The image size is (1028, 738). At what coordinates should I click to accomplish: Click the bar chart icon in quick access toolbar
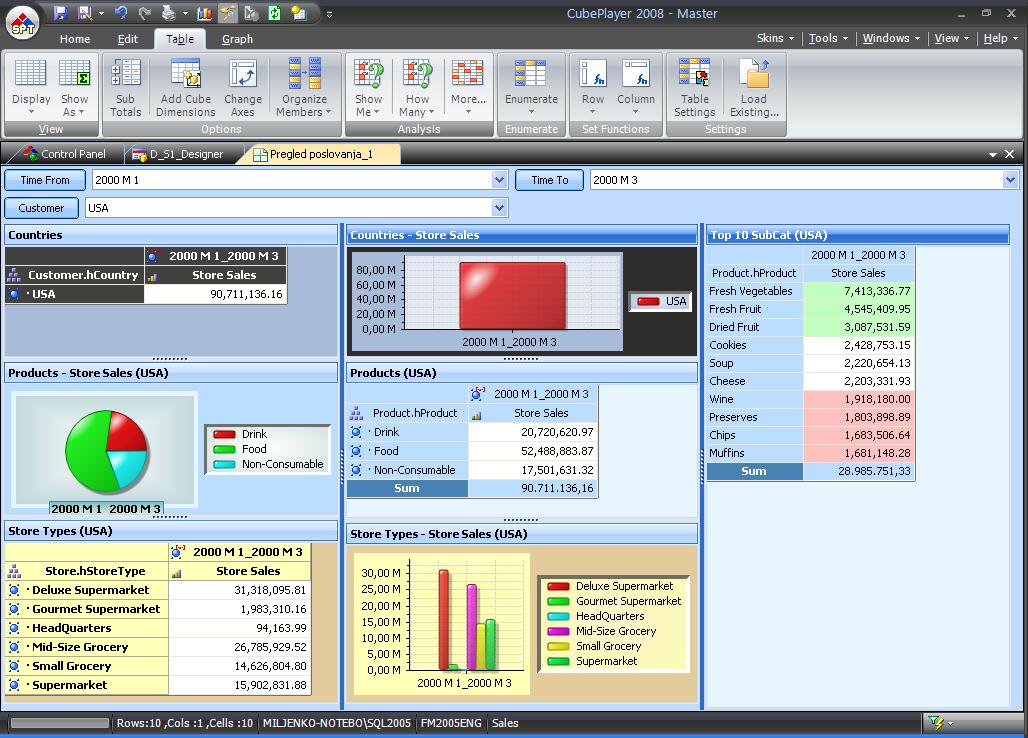(x=205, y=13)
